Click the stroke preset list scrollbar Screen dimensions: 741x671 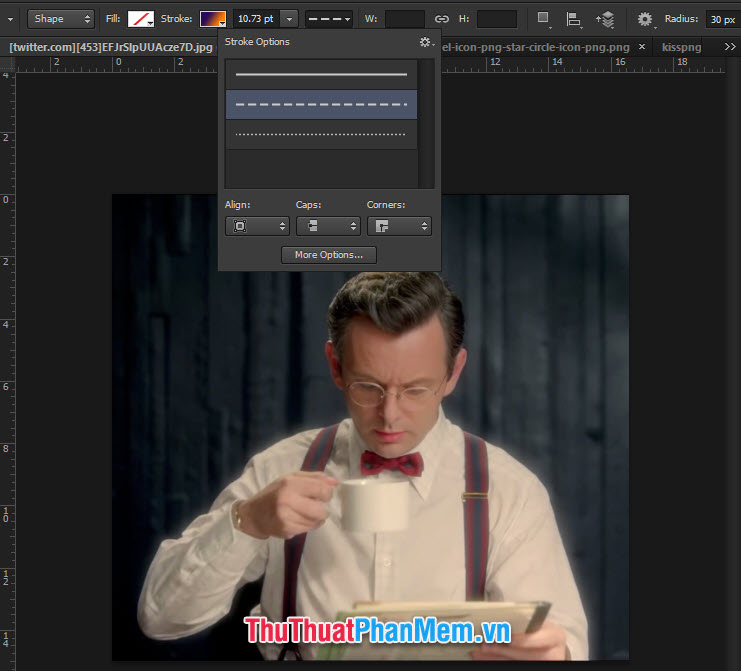click(427, 124)
